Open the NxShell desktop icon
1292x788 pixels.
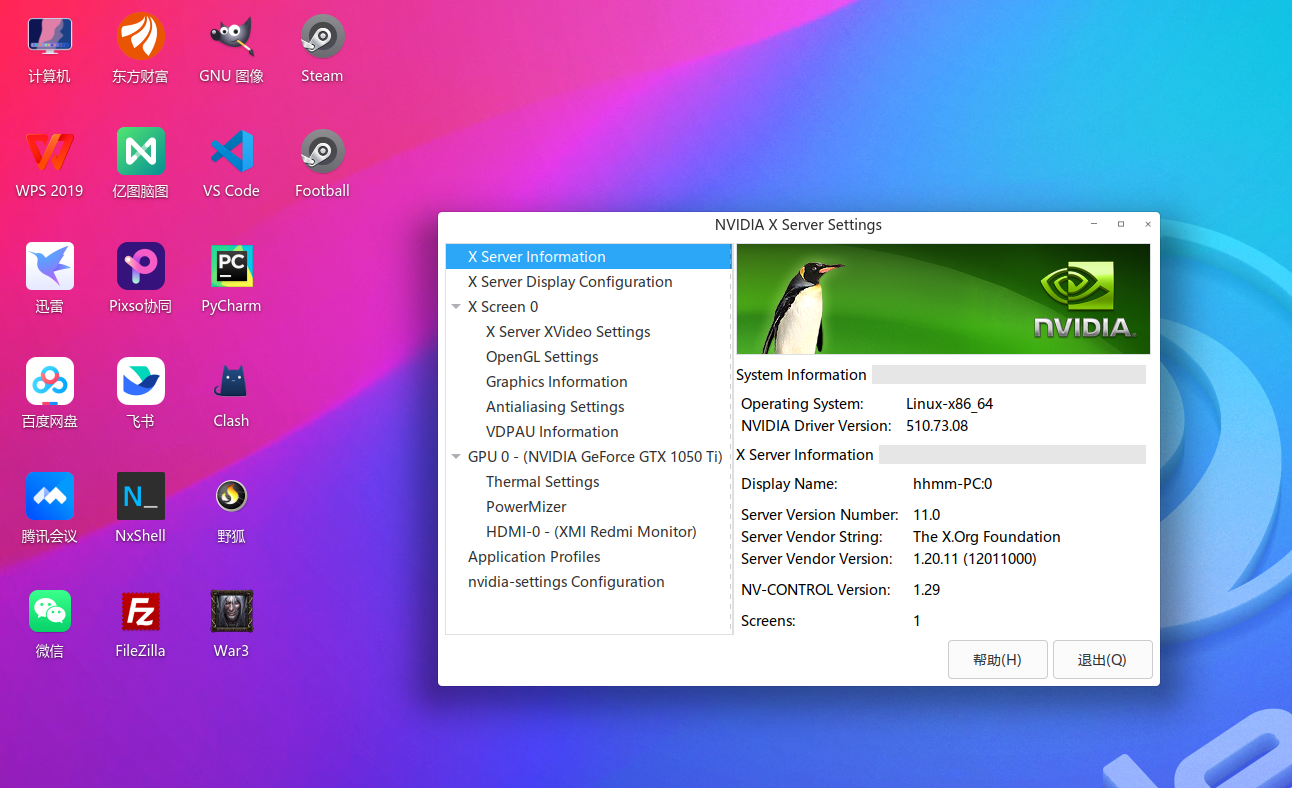(140, 497)
